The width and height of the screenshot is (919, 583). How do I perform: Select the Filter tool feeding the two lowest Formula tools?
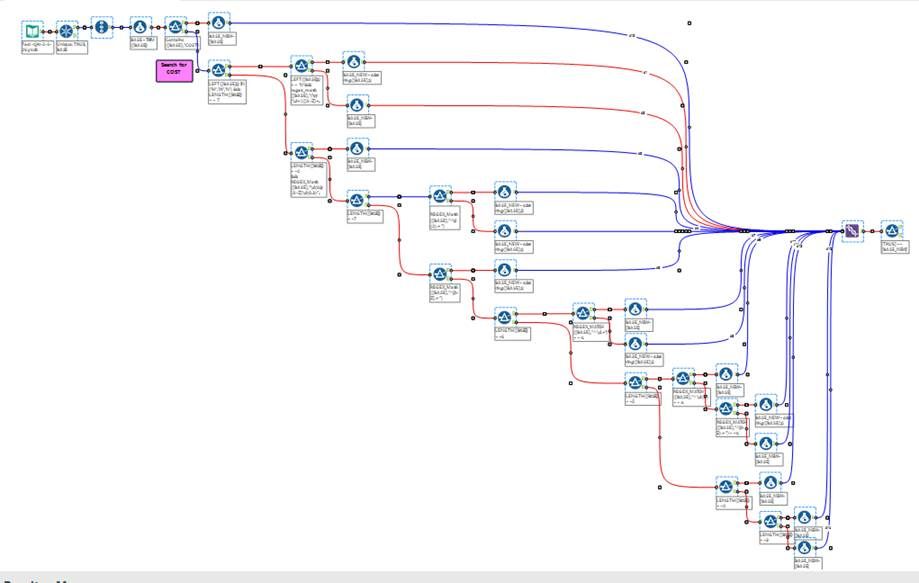pos(771,521)
